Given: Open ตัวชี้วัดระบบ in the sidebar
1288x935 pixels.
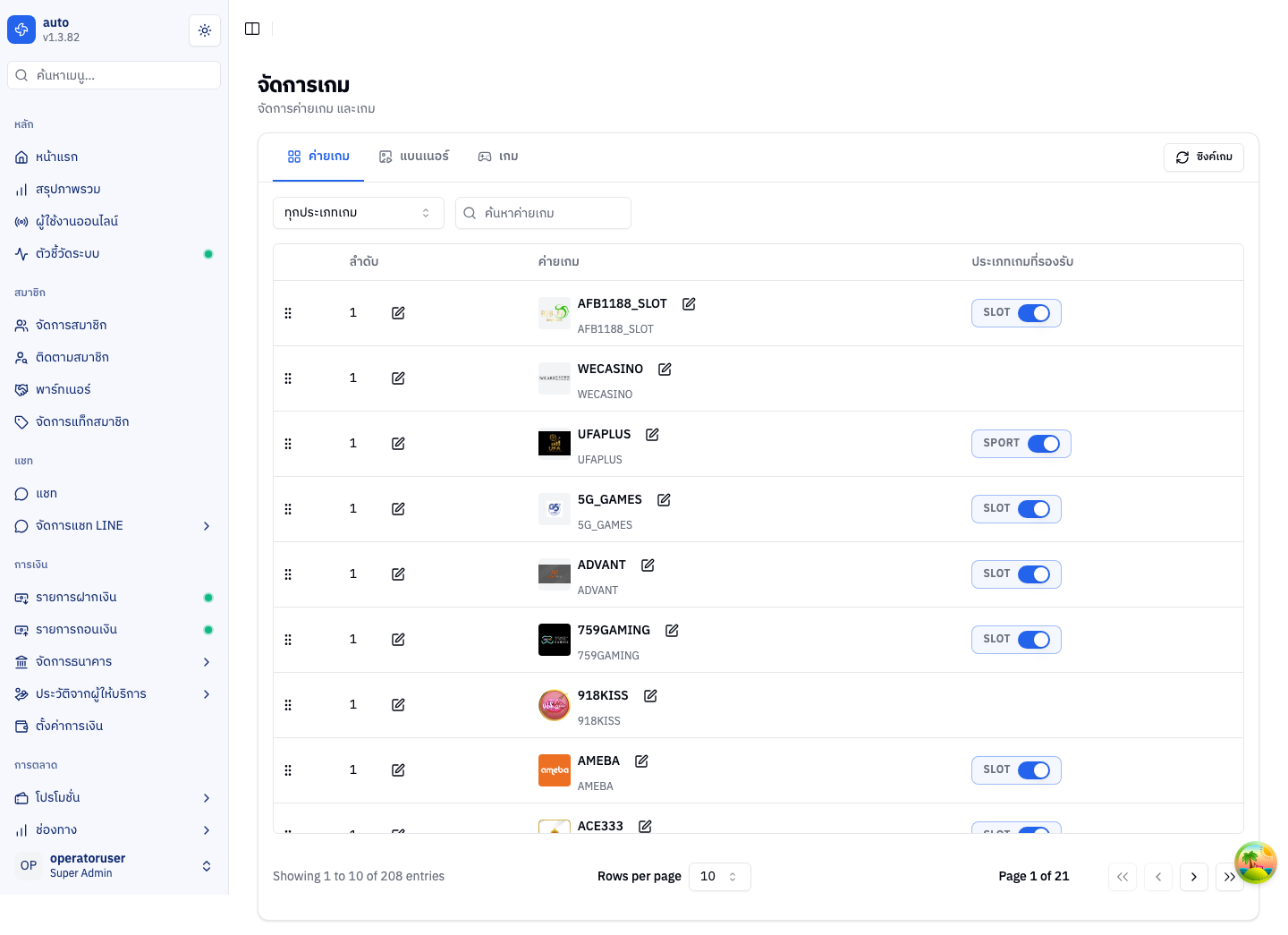Looking at the screenshot, I should pos(114,254).
